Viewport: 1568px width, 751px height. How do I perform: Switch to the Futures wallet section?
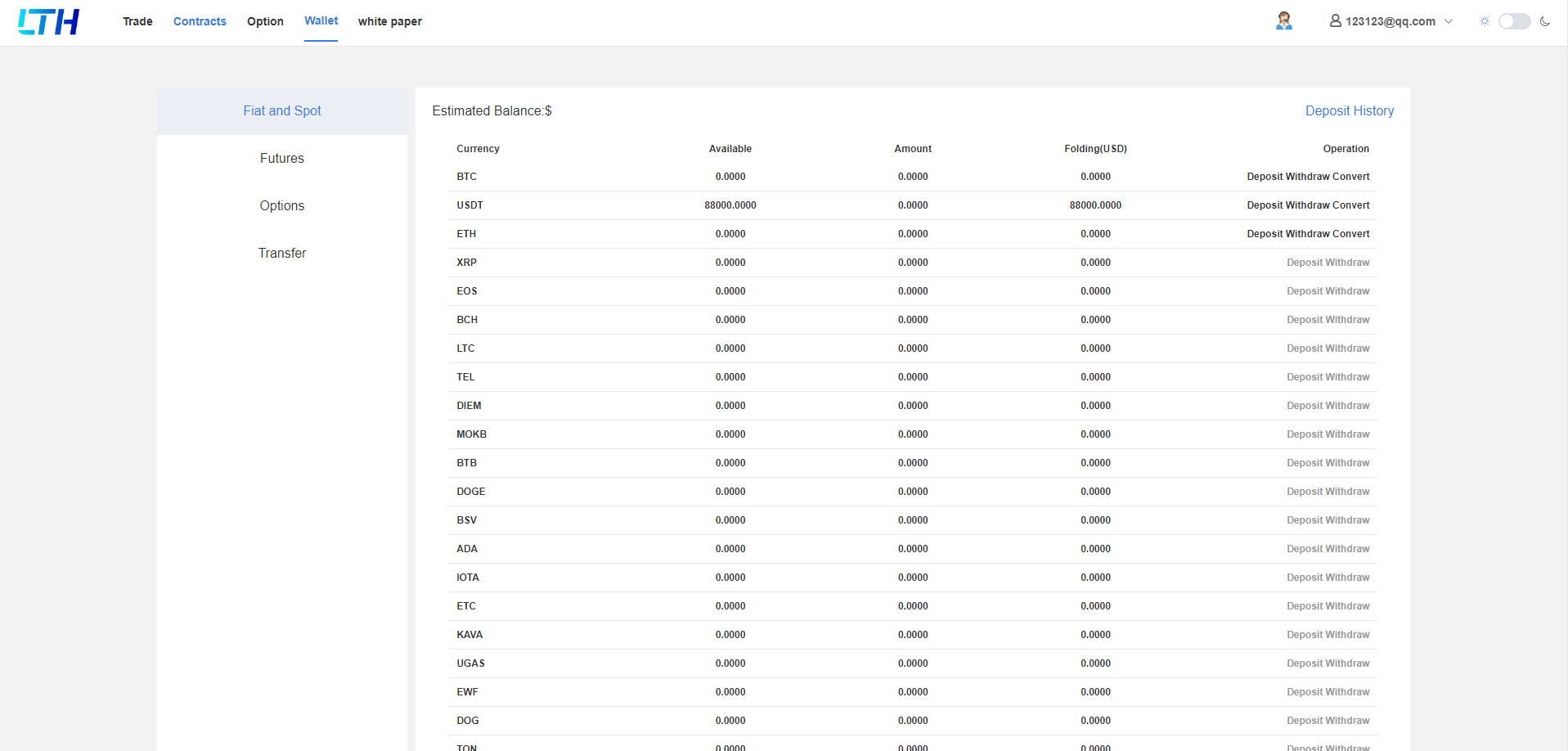coord(281,158)
